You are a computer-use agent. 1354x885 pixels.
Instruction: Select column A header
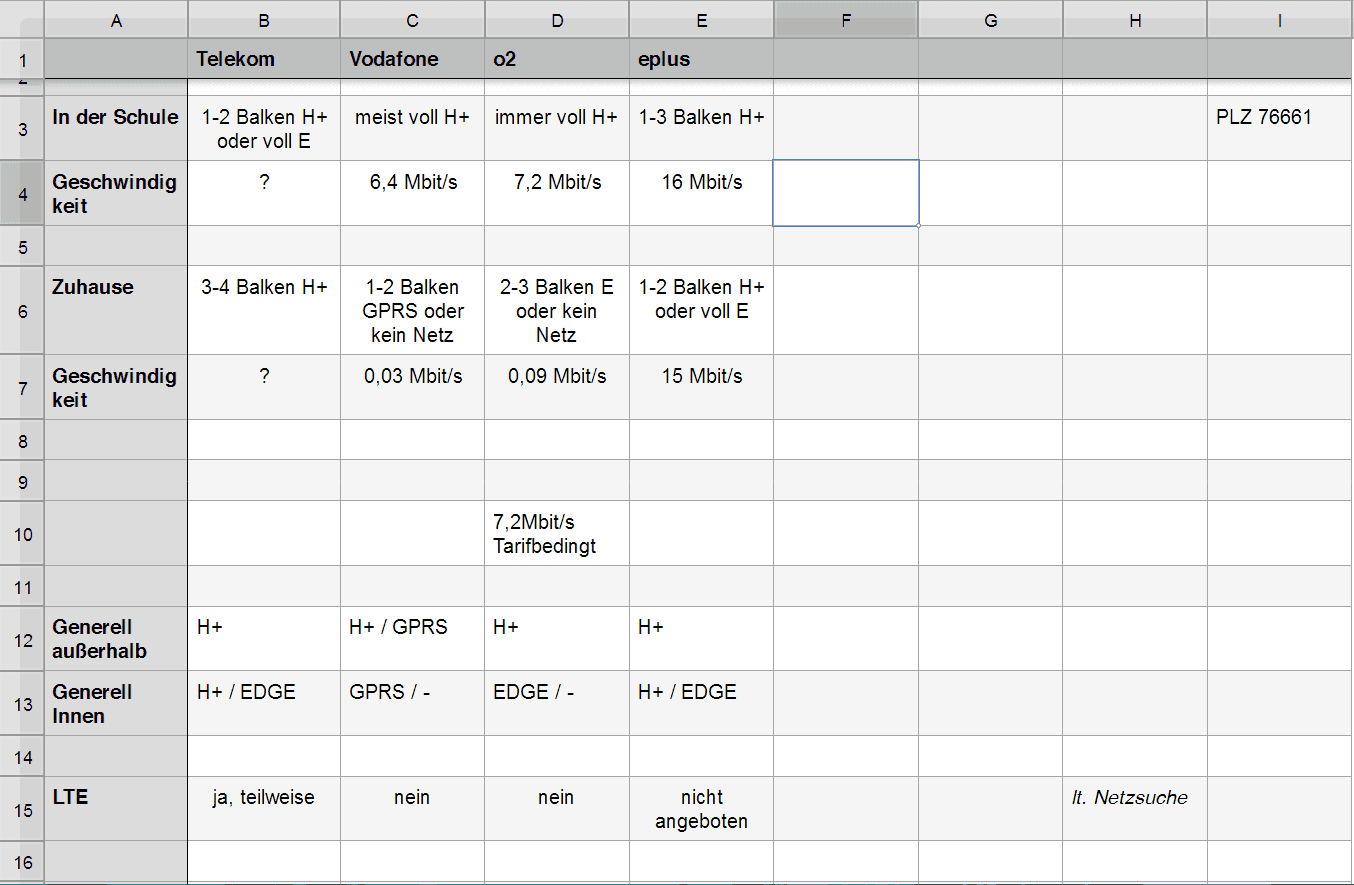click(x=116, y=20)
